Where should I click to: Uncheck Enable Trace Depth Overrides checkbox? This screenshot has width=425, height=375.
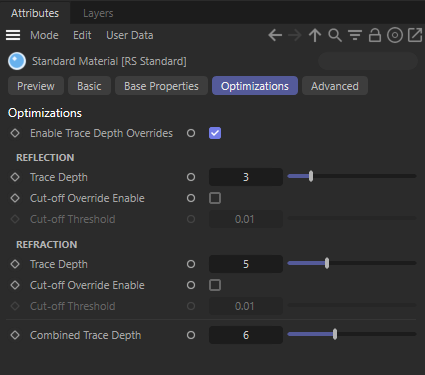point(215,133)
